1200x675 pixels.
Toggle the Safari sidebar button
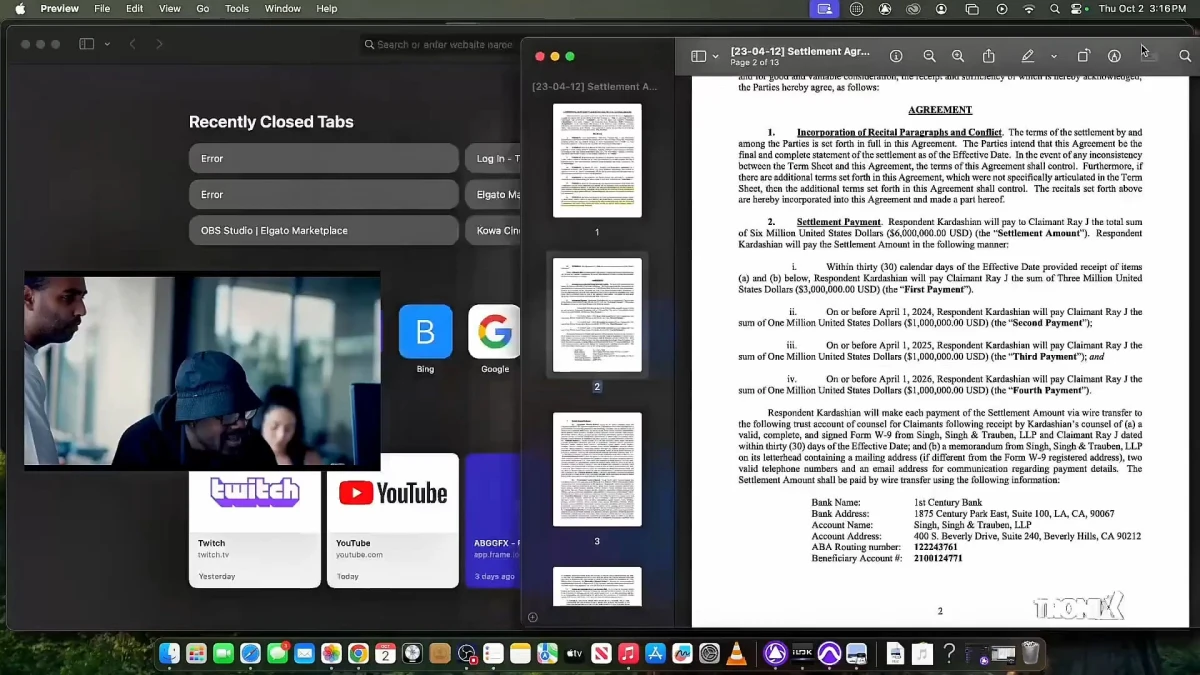tap(86, 44)
